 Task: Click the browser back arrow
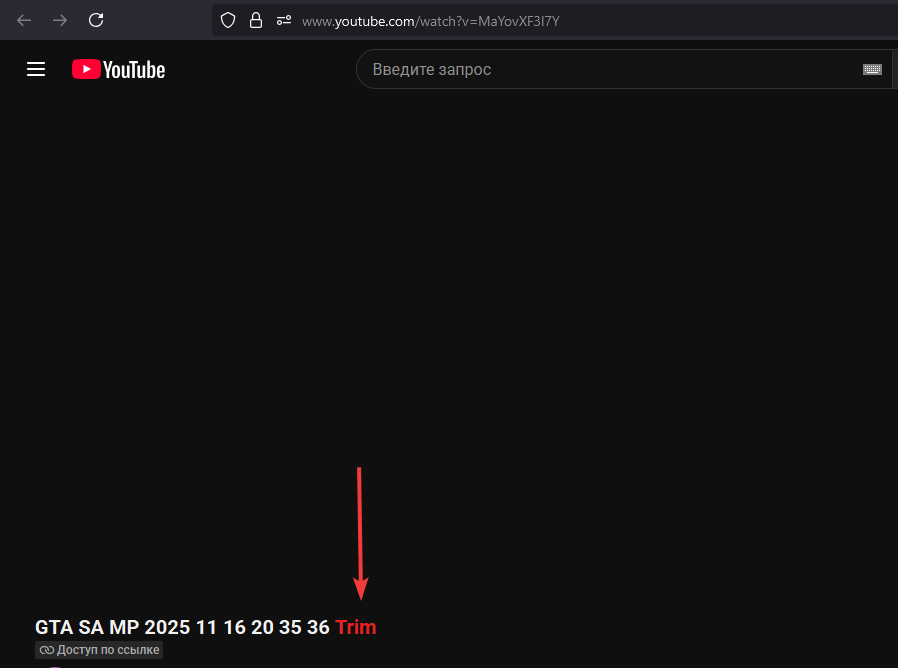tap(24, 20)
